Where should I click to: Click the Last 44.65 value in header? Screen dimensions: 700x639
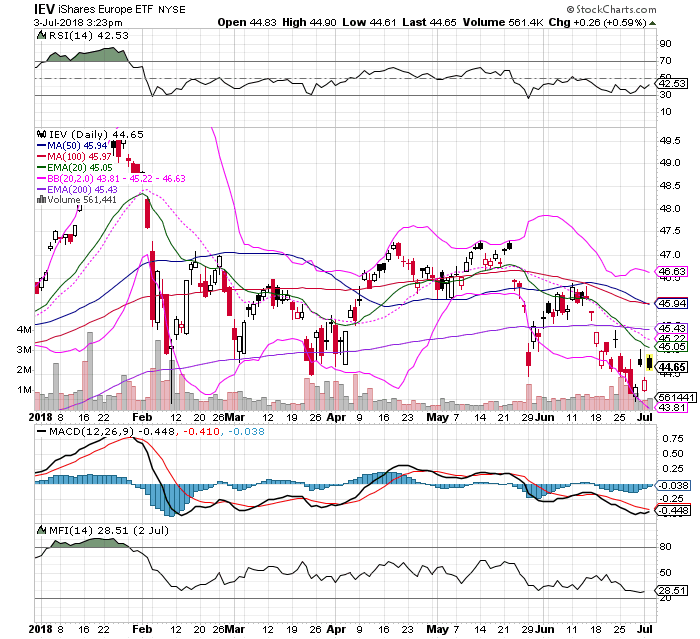click(x=429, y=22)
